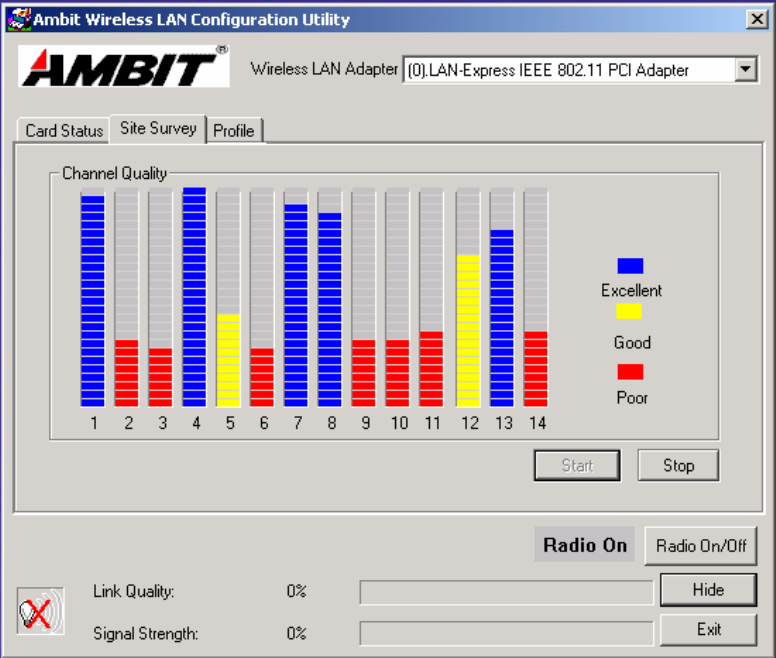Click the AMBIT logo image
Image resolution: width=776 pixels, height=658 pixels.
point(124,66)
